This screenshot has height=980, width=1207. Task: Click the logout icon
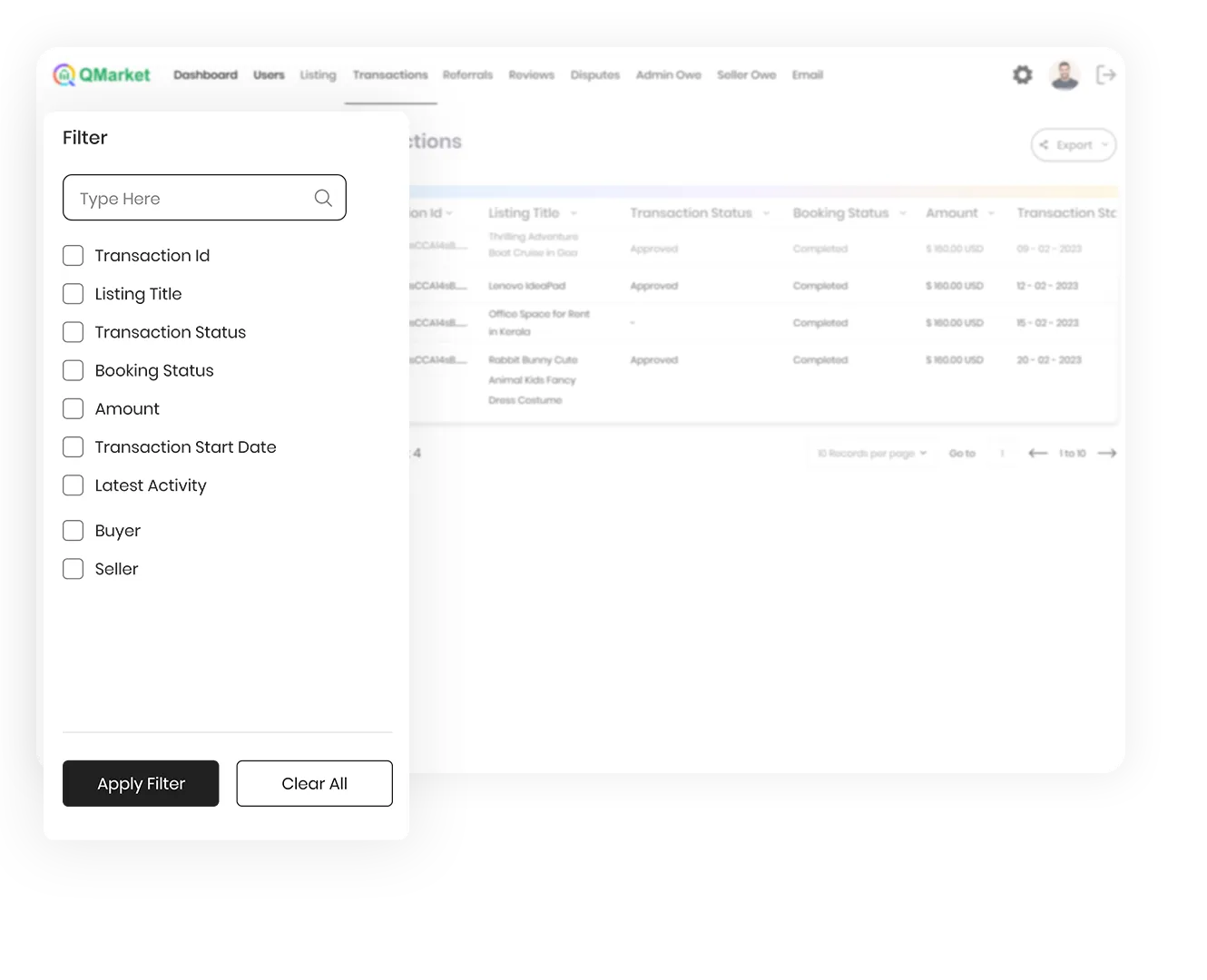[x=1105, y=75]
